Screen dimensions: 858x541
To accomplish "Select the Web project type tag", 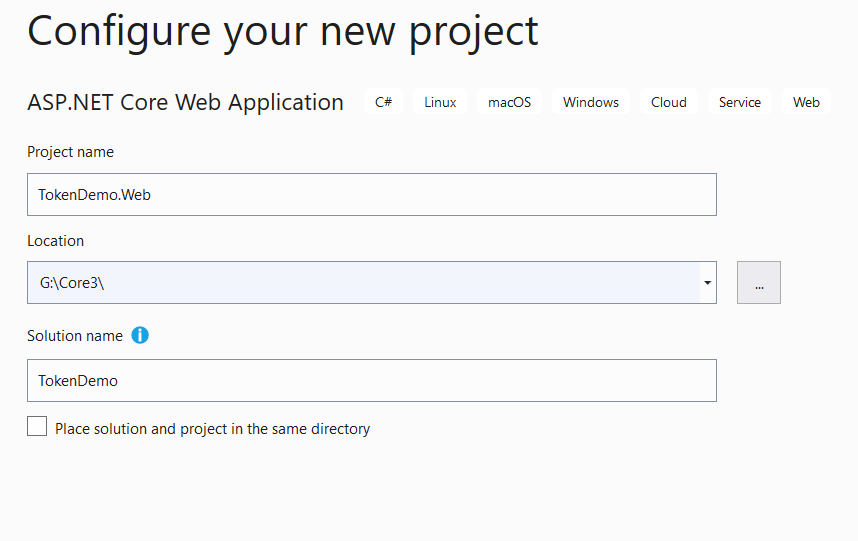I will point(807,102).
